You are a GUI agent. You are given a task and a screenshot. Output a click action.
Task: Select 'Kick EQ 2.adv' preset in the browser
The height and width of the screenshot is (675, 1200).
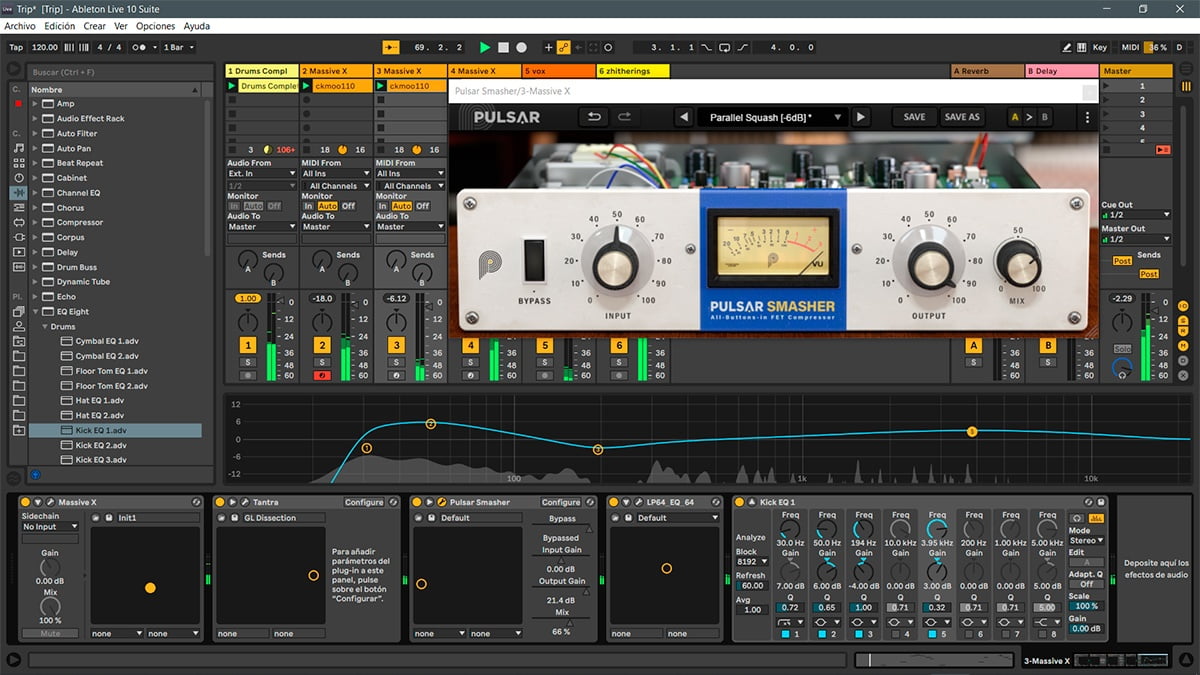coord(101,445)
